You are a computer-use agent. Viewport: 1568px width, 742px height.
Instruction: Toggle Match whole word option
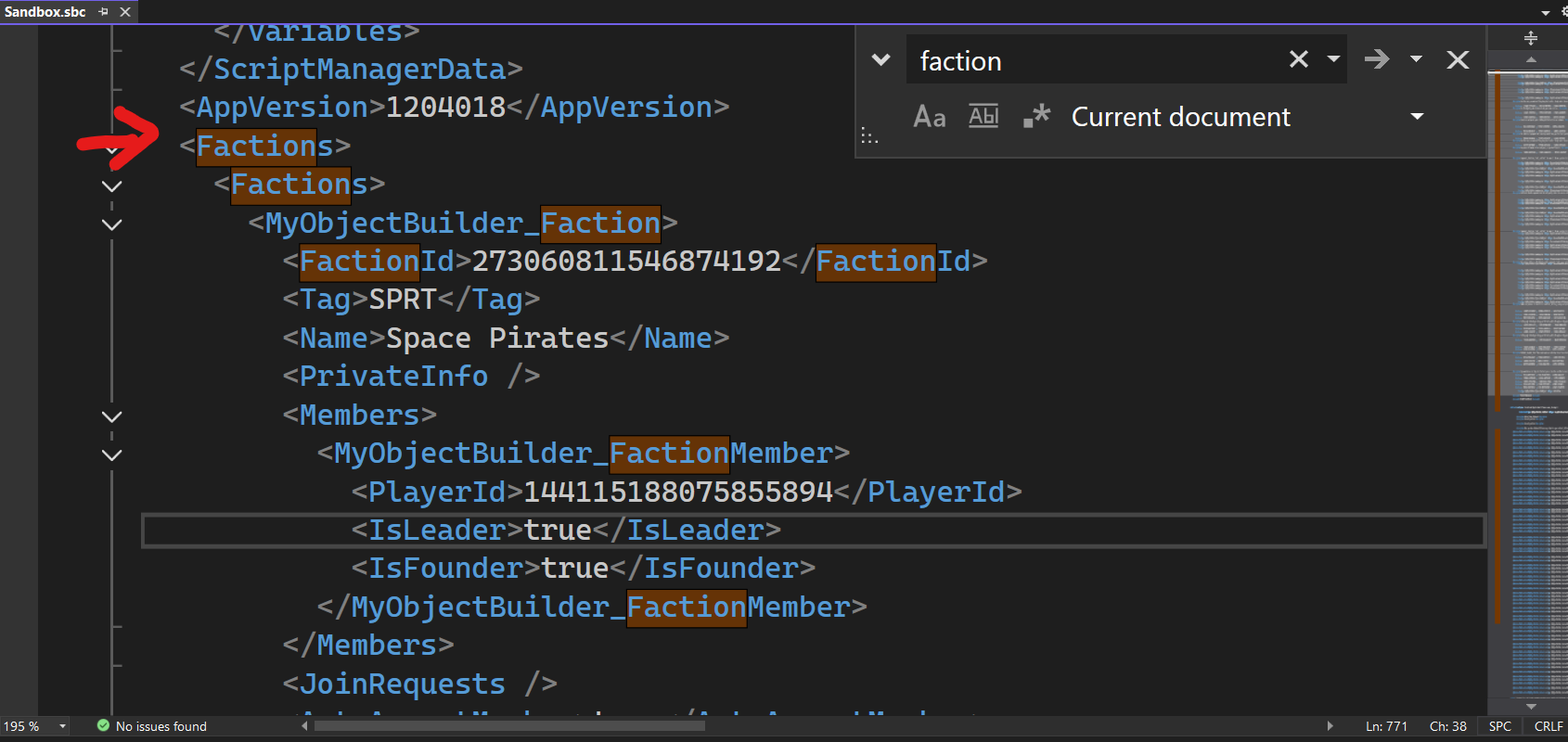[x=983, y=117]
